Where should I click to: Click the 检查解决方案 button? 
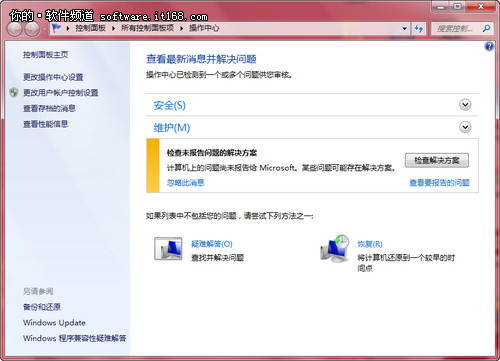[x=437, y=161]
